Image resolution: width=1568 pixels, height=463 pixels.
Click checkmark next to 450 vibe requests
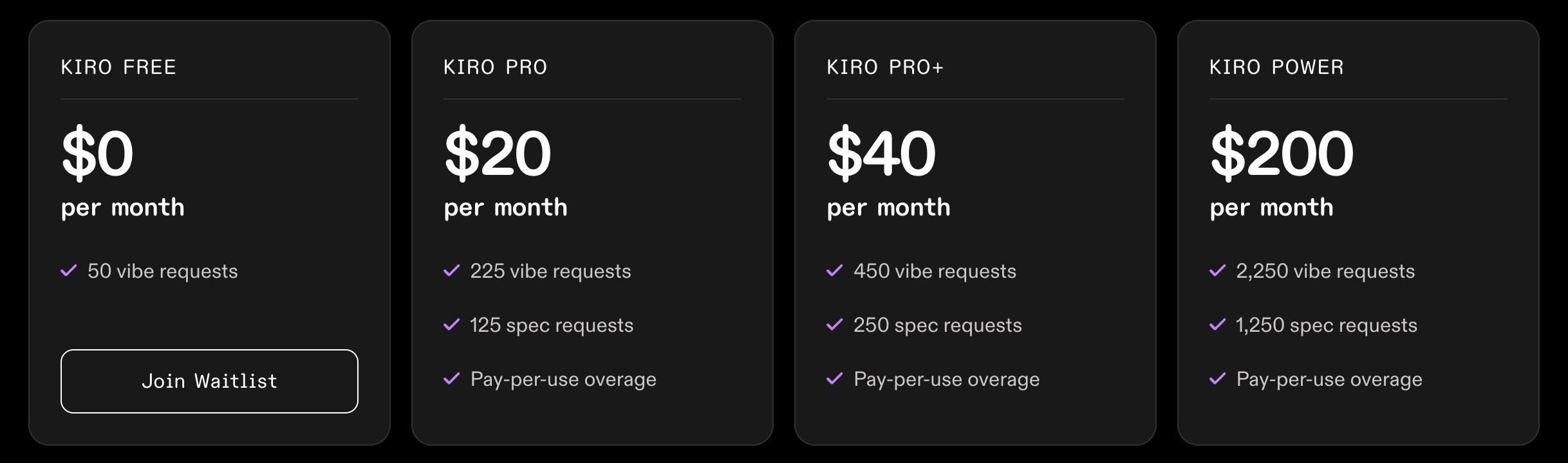(835, 271)
